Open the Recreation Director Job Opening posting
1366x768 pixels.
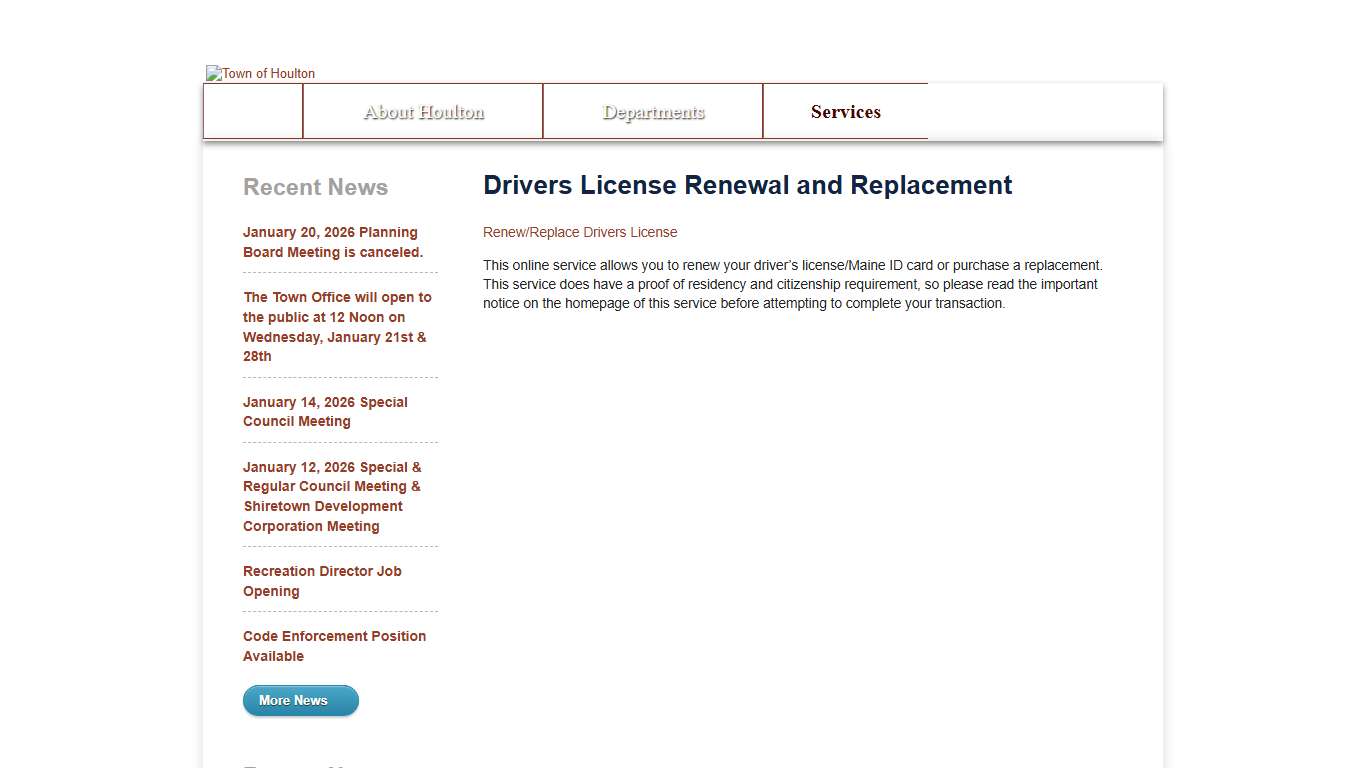322,581
